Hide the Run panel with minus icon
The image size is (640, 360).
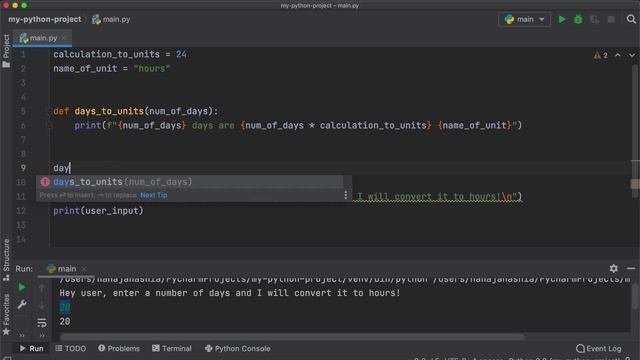631,268
